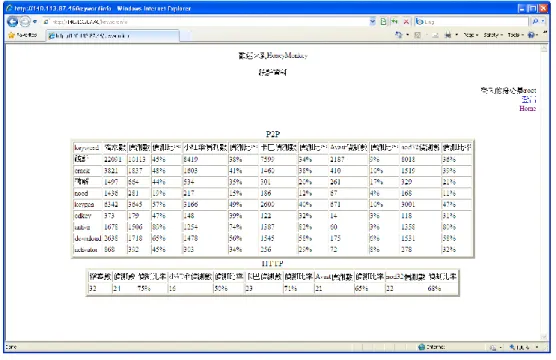Click the 'keyword' header cell

[87, 148]
